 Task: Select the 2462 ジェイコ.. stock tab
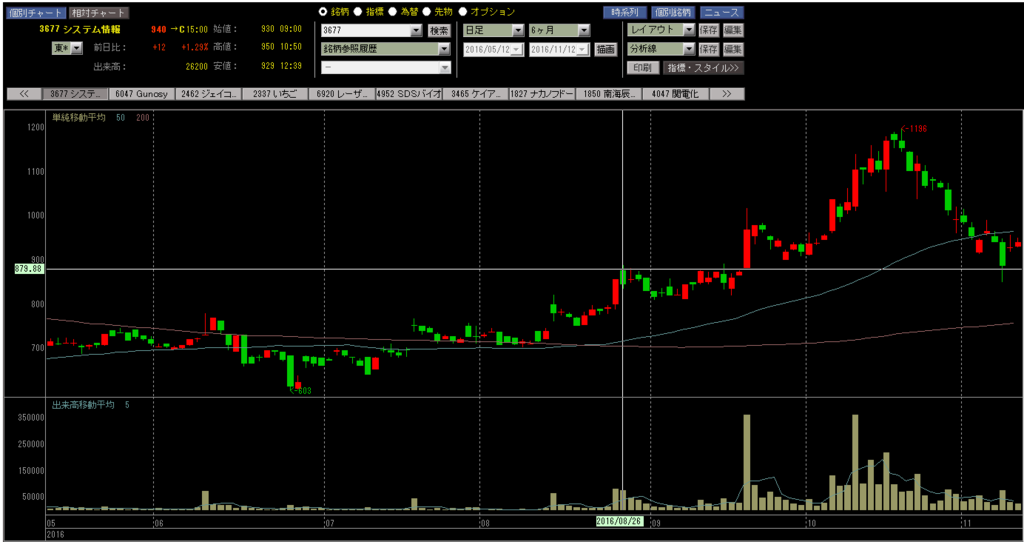pos(208,94)
